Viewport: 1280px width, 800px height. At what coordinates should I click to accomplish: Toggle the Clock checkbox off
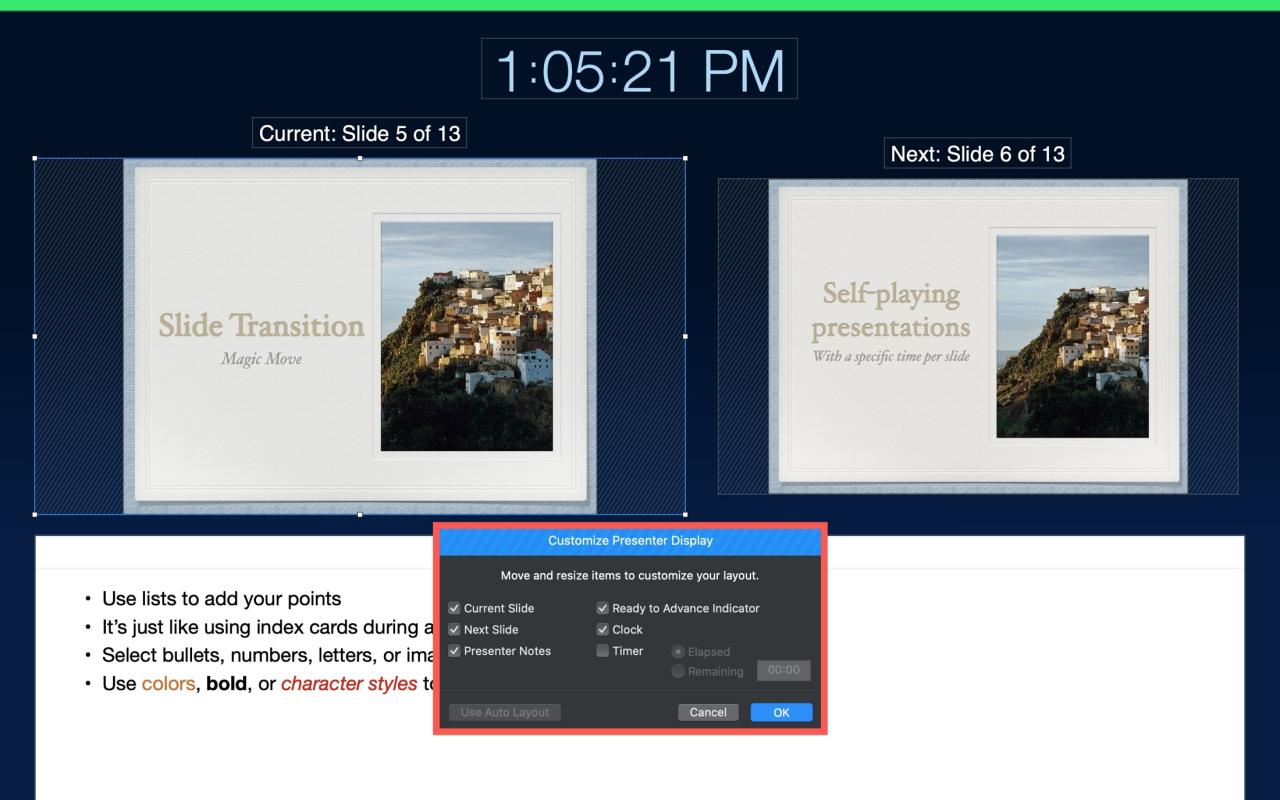click(603, 630)
